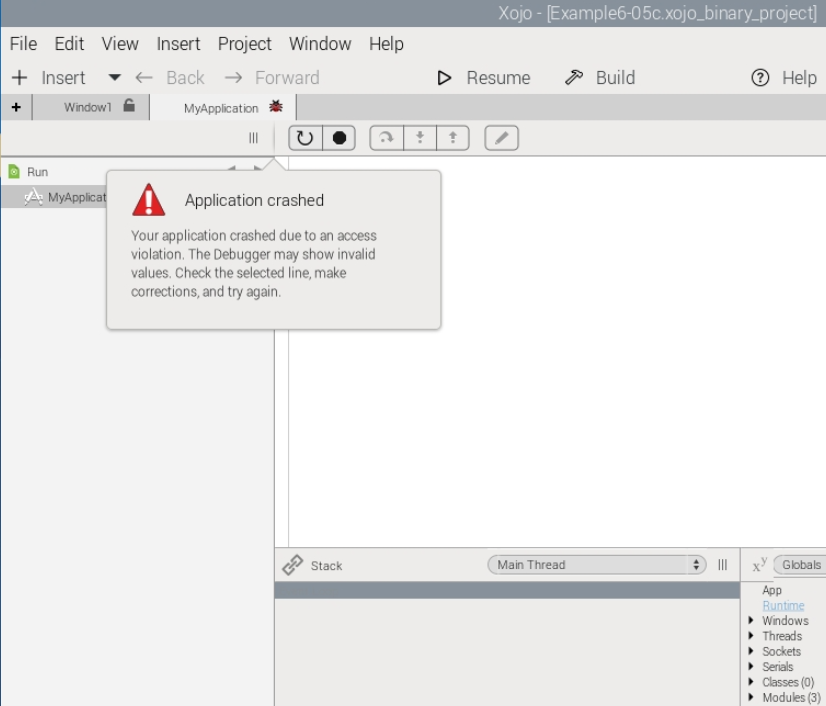The image size is (826, 706).
Task: Click the 'Application crashed' heading text
Action: [254, 201]
